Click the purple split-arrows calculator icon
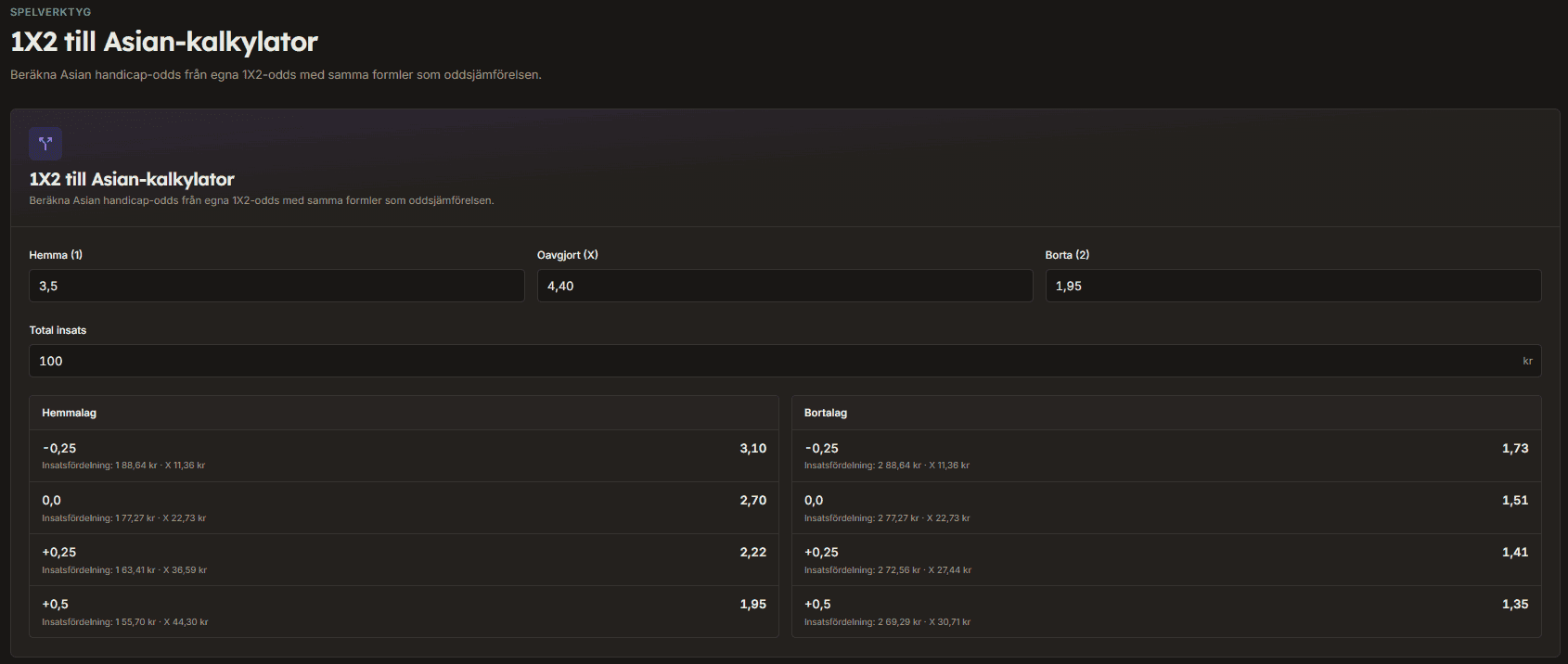 click(45, 144)
